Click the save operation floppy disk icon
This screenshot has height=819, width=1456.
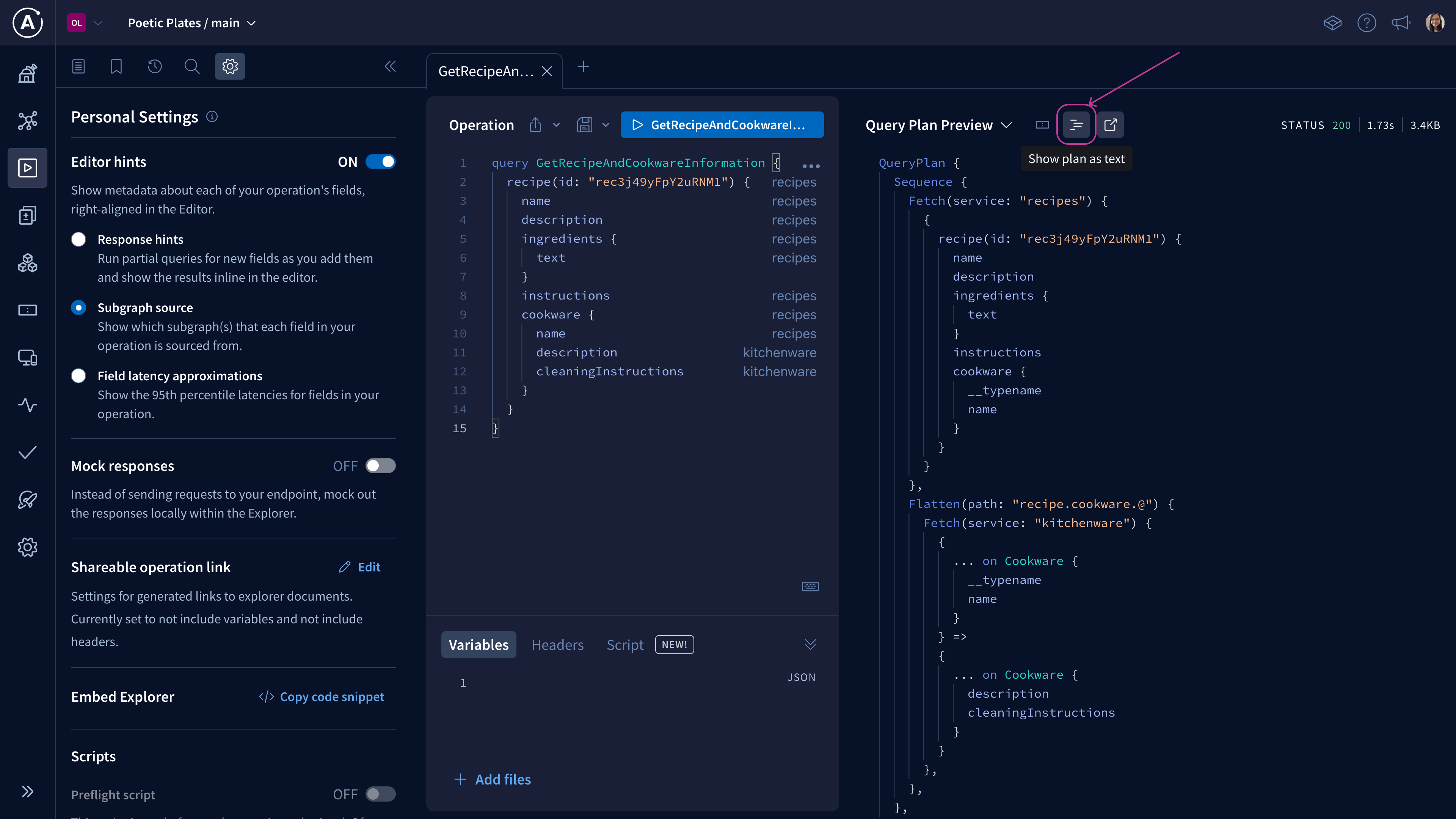pos(584,125)
